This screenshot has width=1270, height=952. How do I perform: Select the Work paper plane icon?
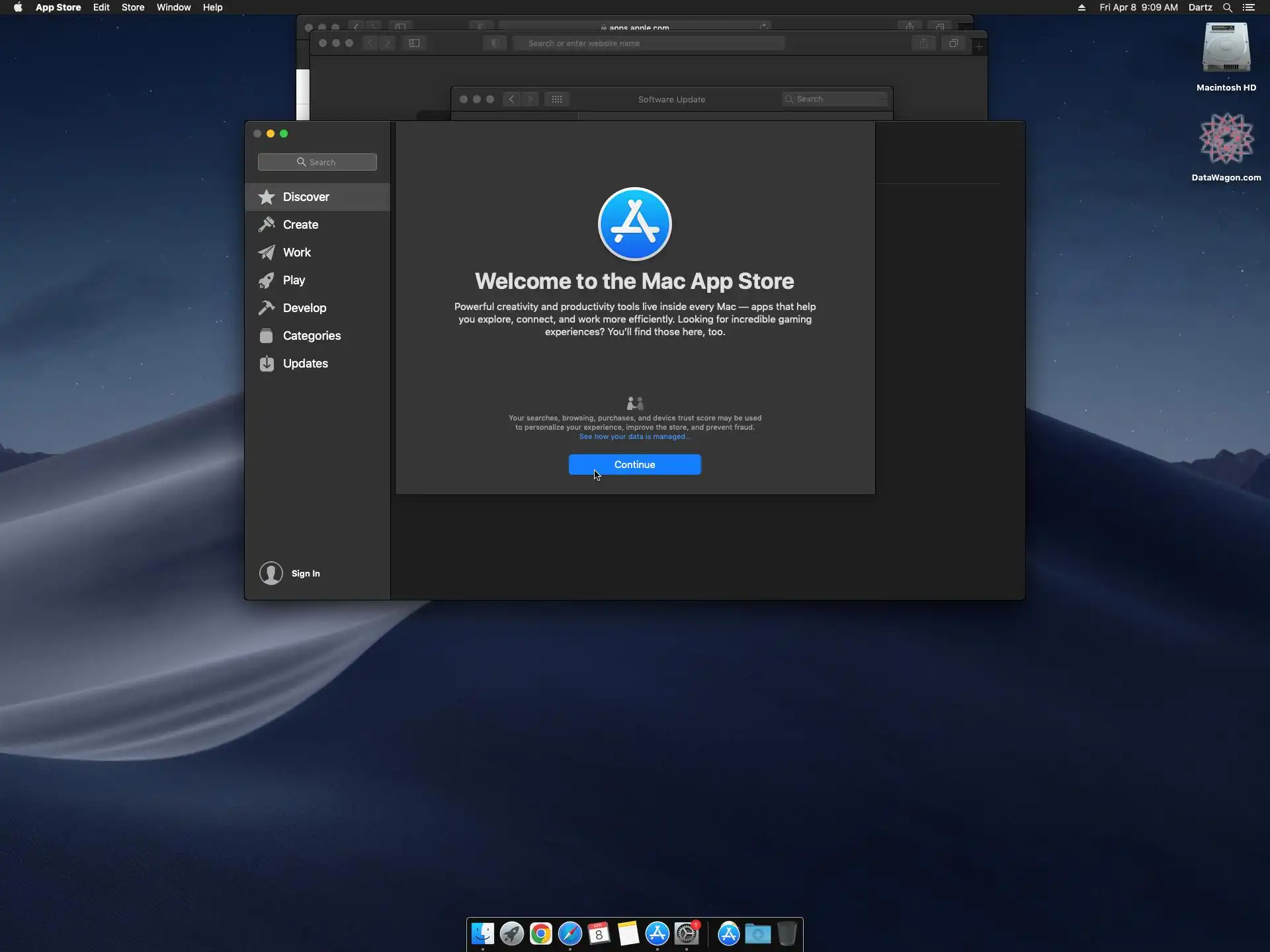click(x=267, y=253)
